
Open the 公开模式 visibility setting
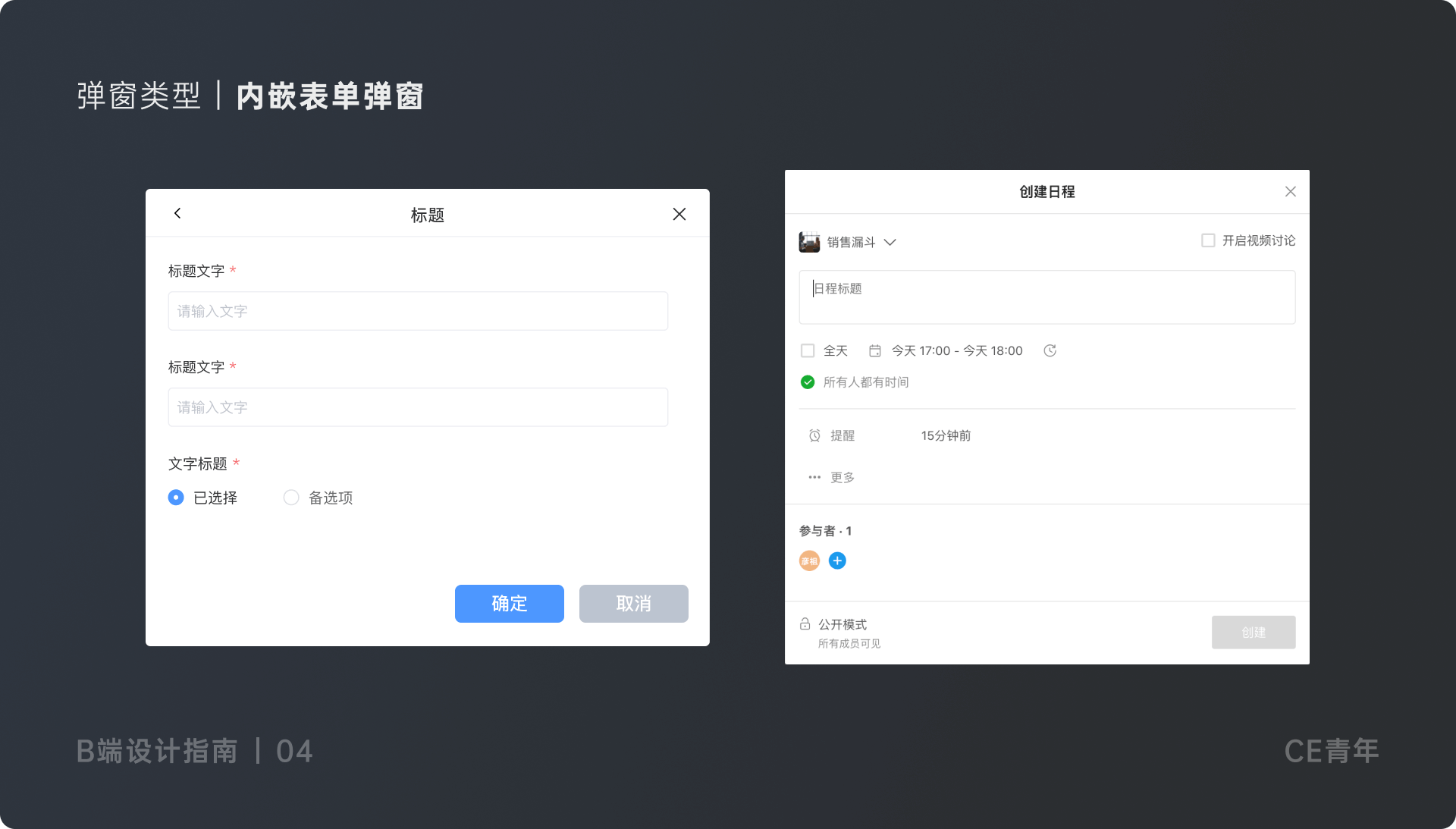(843, 624)
